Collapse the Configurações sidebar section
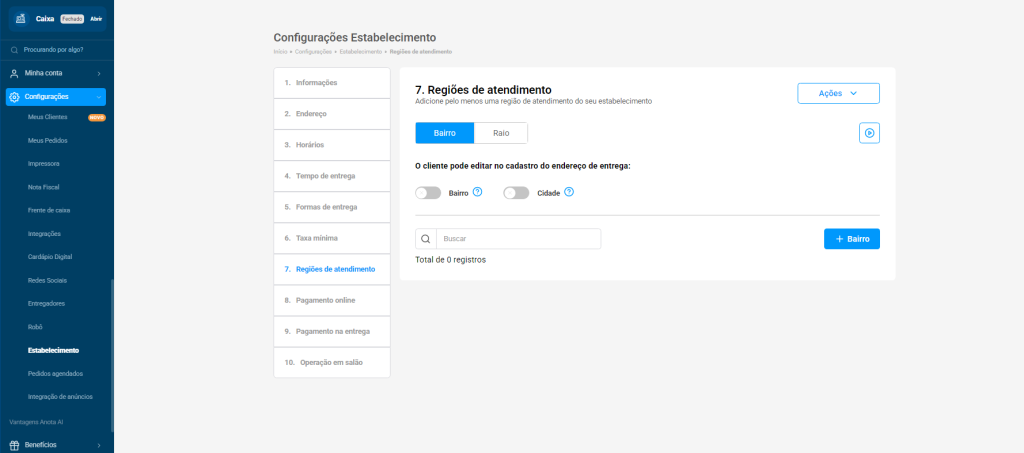Image resolution: width=1024 pixels, height=453 pixels. tap(98, 97)
